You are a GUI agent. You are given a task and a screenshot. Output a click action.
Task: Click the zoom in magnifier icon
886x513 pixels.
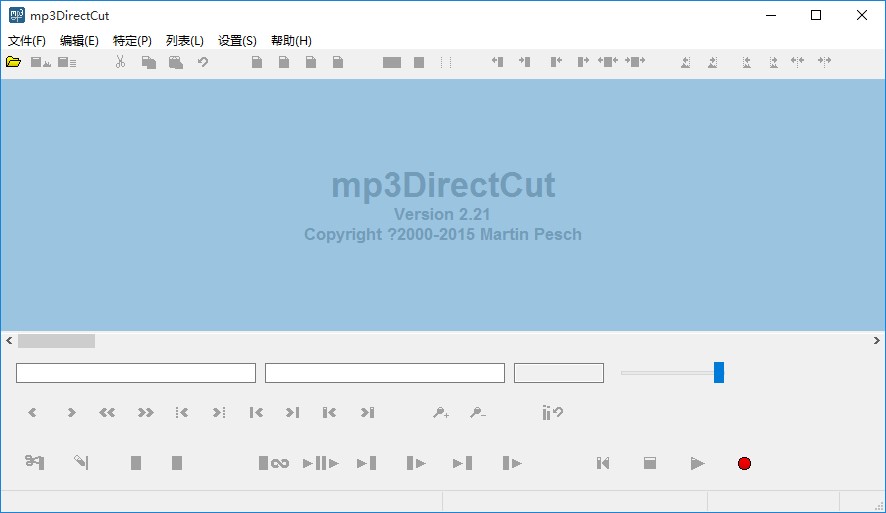tap(441, 412)
